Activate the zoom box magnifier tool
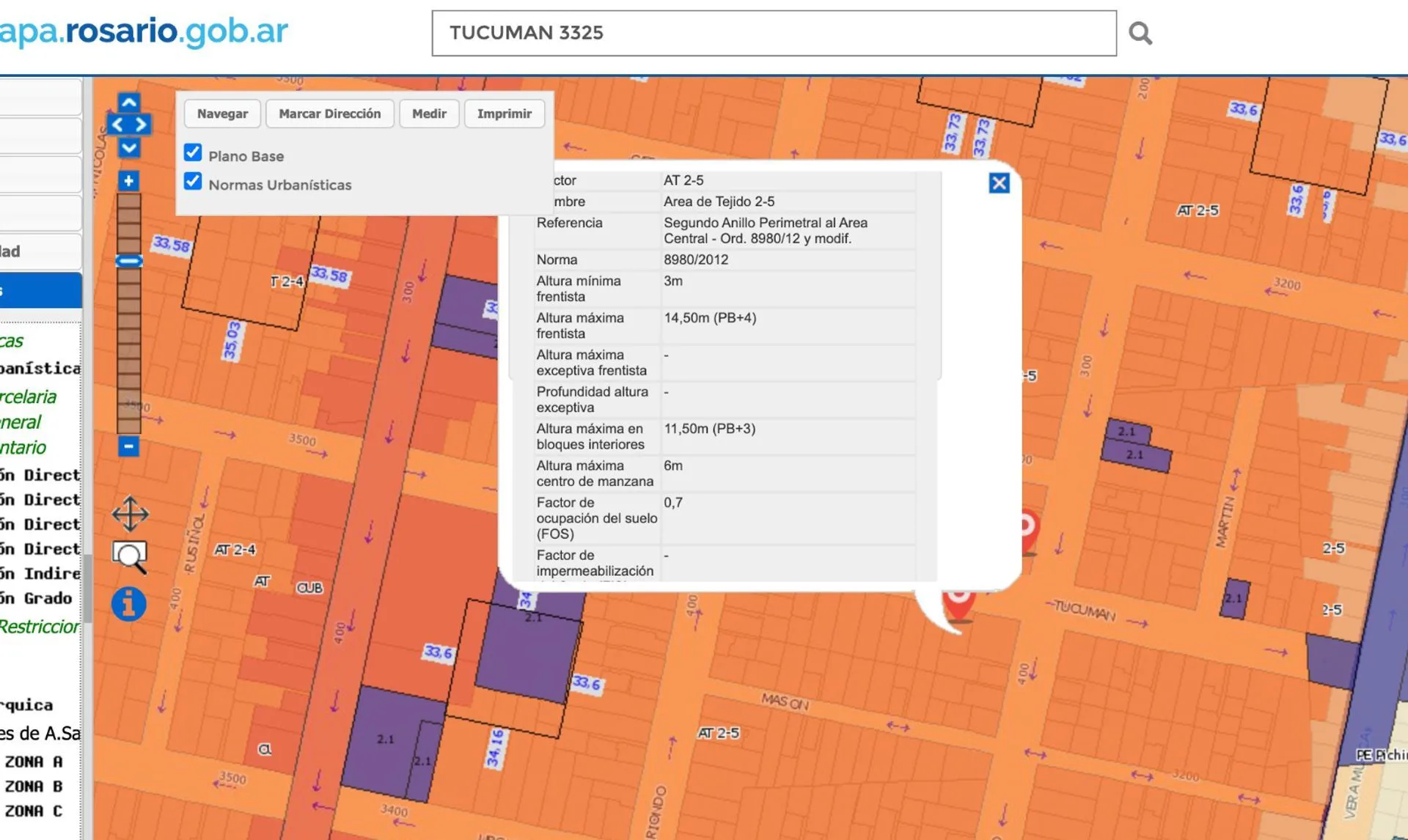Viewport: 1408px width, 840px height. click(130, 557)
